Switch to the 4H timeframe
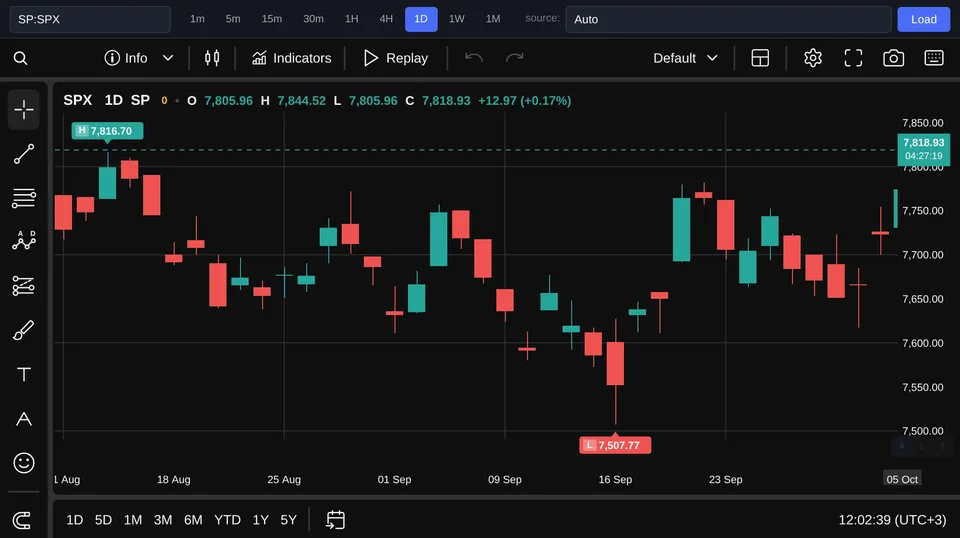 pyautogui.click(x=386, y=19)
